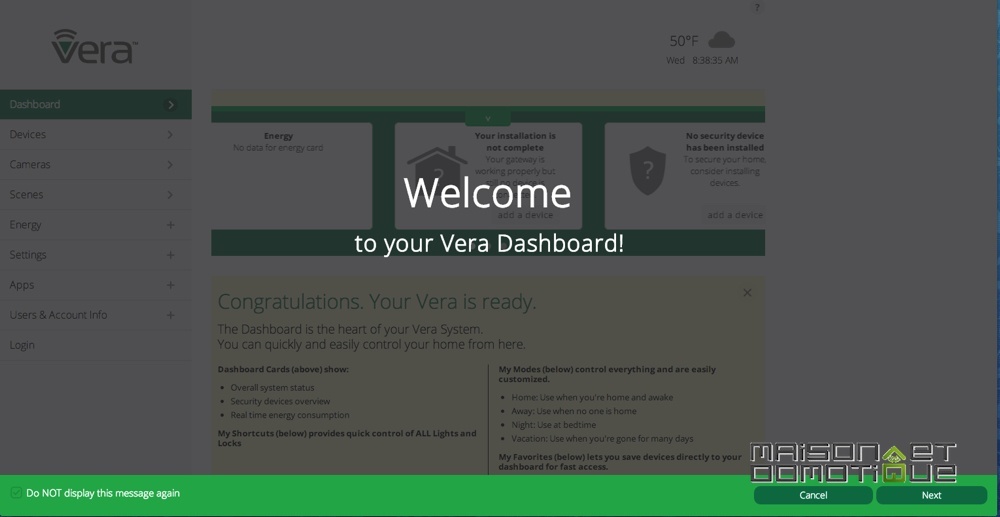Expand the Apps plus sign
This screenshot has width=1000, height=517.
[170, 285]
